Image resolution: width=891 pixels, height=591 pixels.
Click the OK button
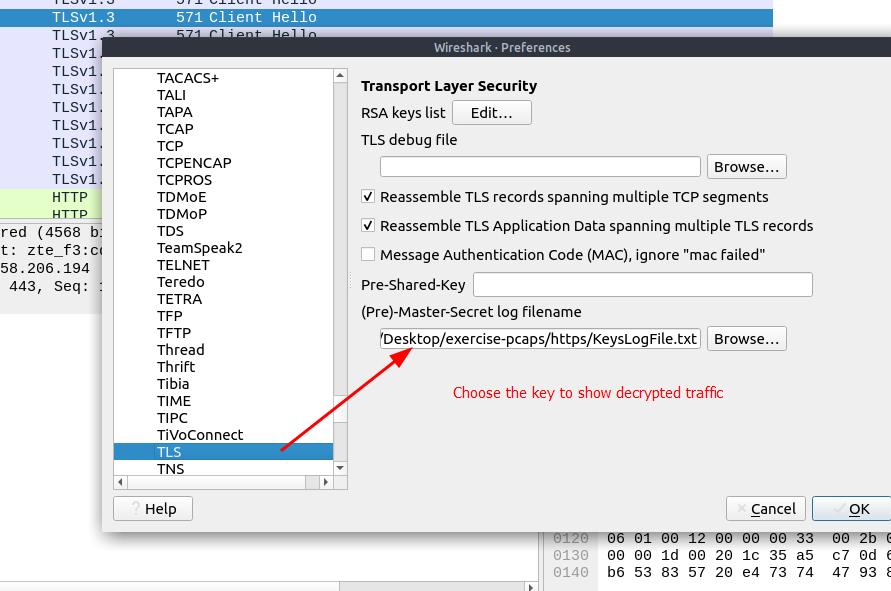tap(851, 509)
